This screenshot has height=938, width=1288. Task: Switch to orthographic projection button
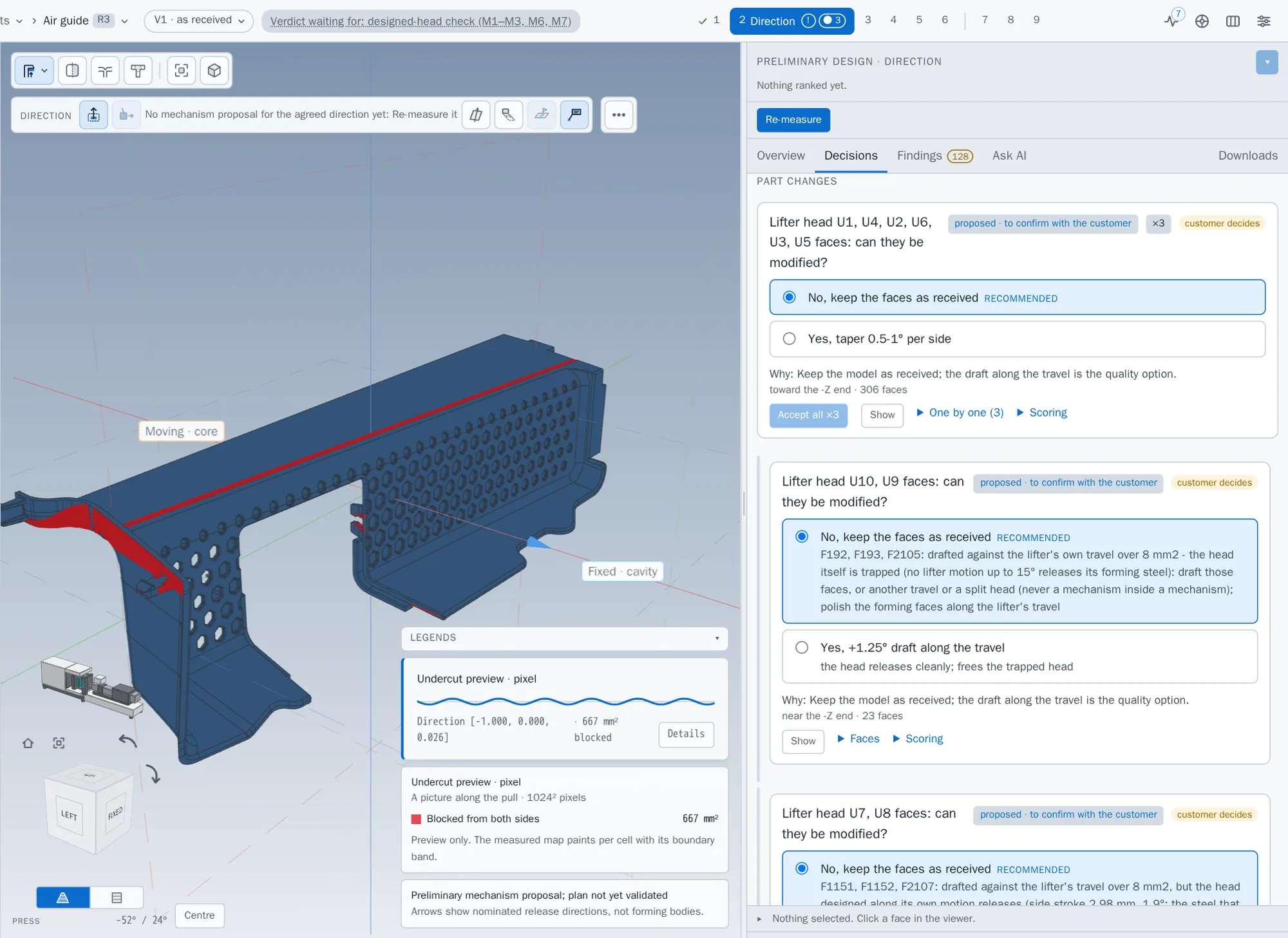pyautogui.click(x=117, y=897)
